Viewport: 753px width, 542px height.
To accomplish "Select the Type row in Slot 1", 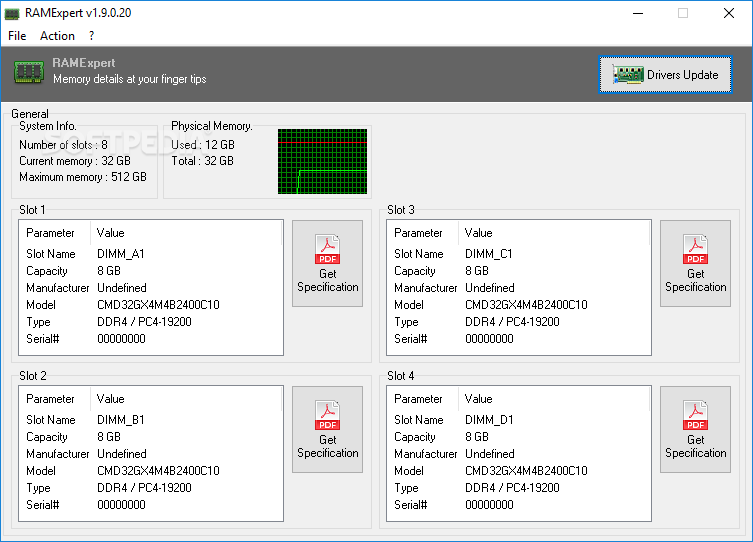I will 150,322.
